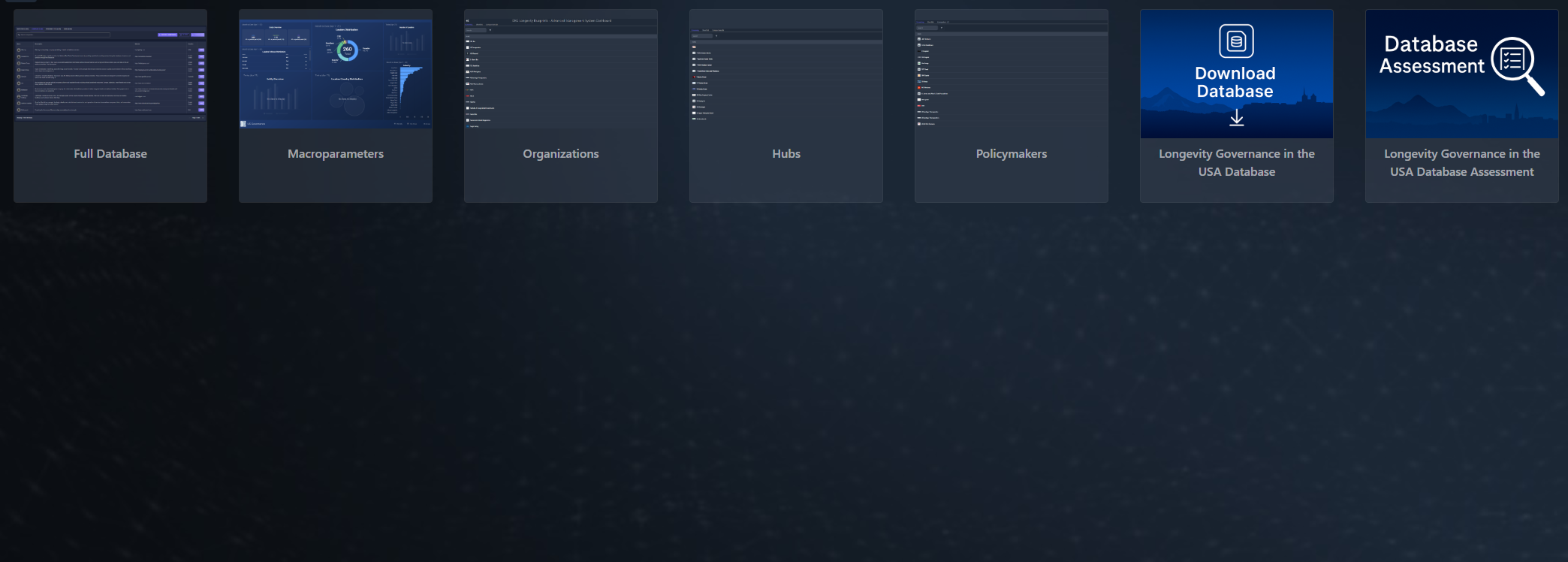This screenshot has height=562, width=1568.
Task: Open the Hubs card title
Action: (x=786, y=154)
